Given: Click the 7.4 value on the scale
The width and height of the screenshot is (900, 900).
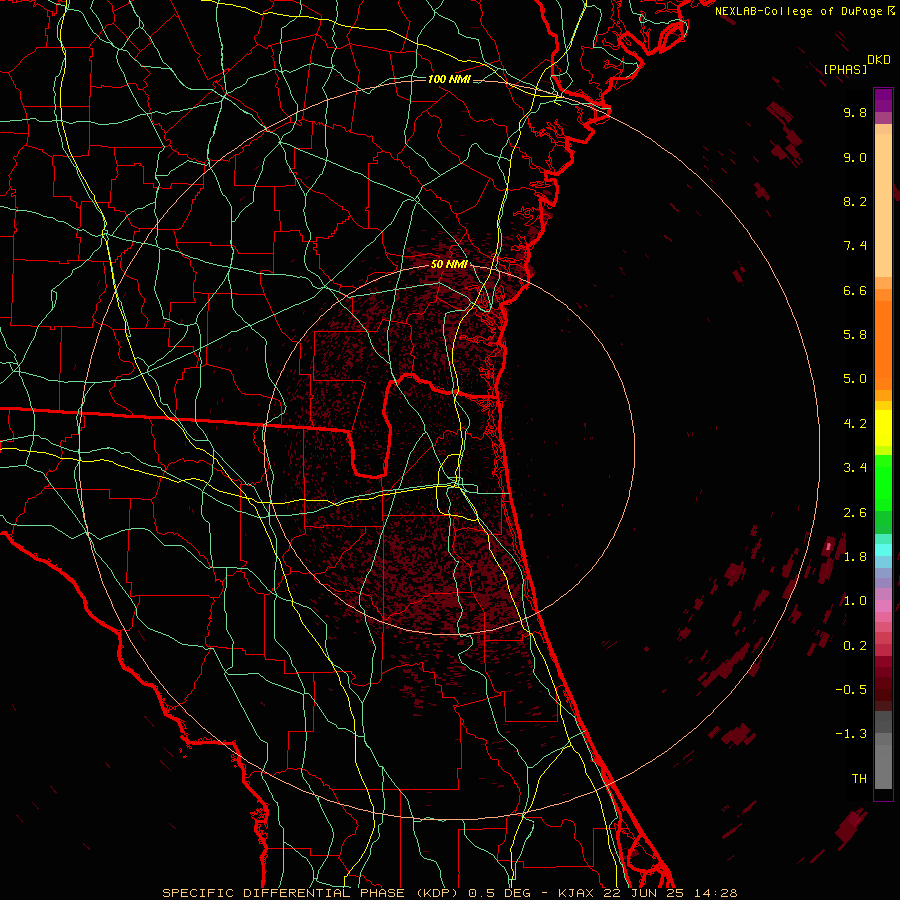Looking at the screenshot, I should pos(855,246).
